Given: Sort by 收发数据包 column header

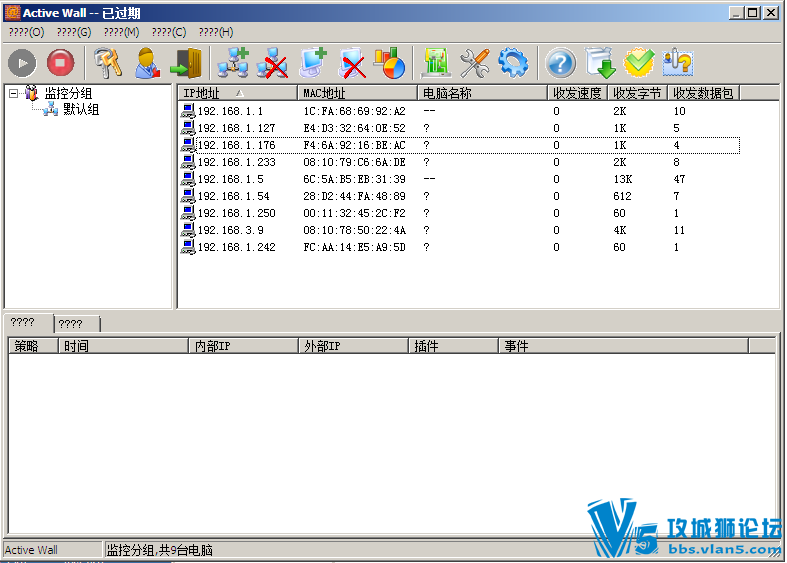Looking at the screenshot, I should pos(704,93).
